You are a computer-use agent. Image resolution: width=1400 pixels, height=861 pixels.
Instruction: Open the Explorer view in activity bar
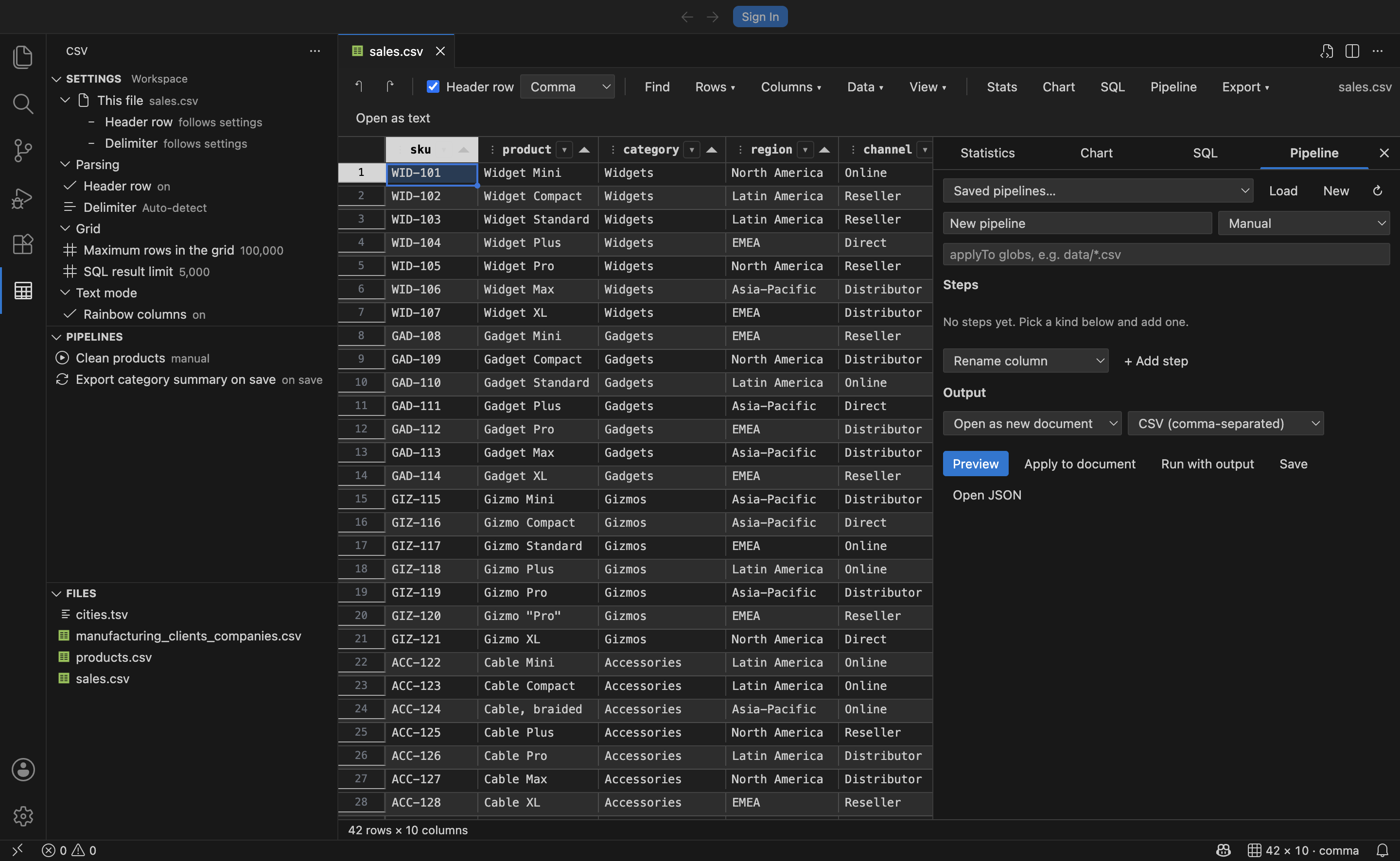(23, 57)
